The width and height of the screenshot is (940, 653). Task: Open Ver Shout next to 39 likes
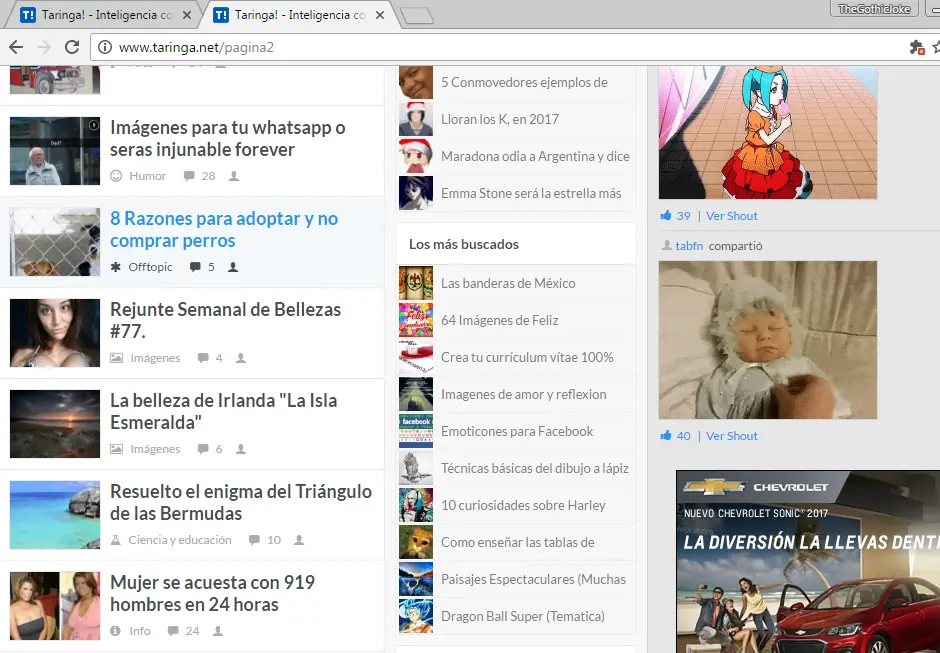[x=731, y=216]
